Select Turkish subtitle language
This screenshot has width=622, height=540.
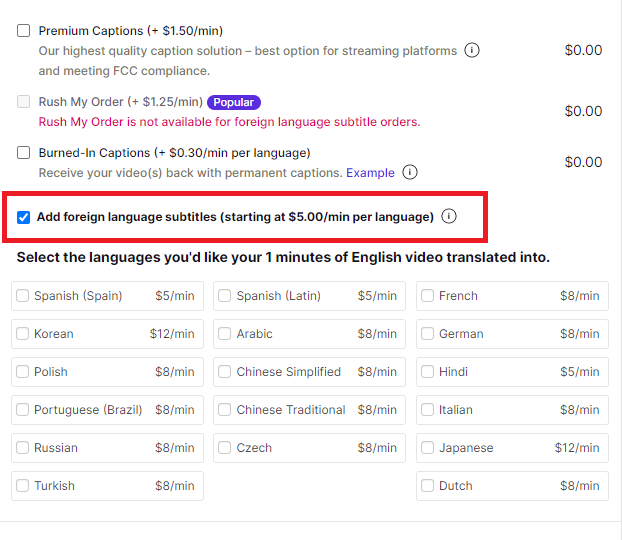23,486
